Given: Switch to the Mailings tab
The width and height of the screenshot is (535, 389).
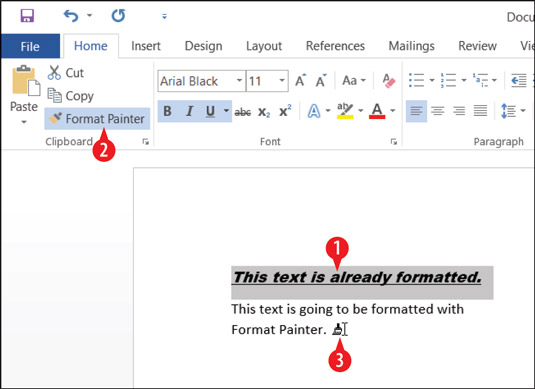Looking at the screenshot, I should pos(411,46).
